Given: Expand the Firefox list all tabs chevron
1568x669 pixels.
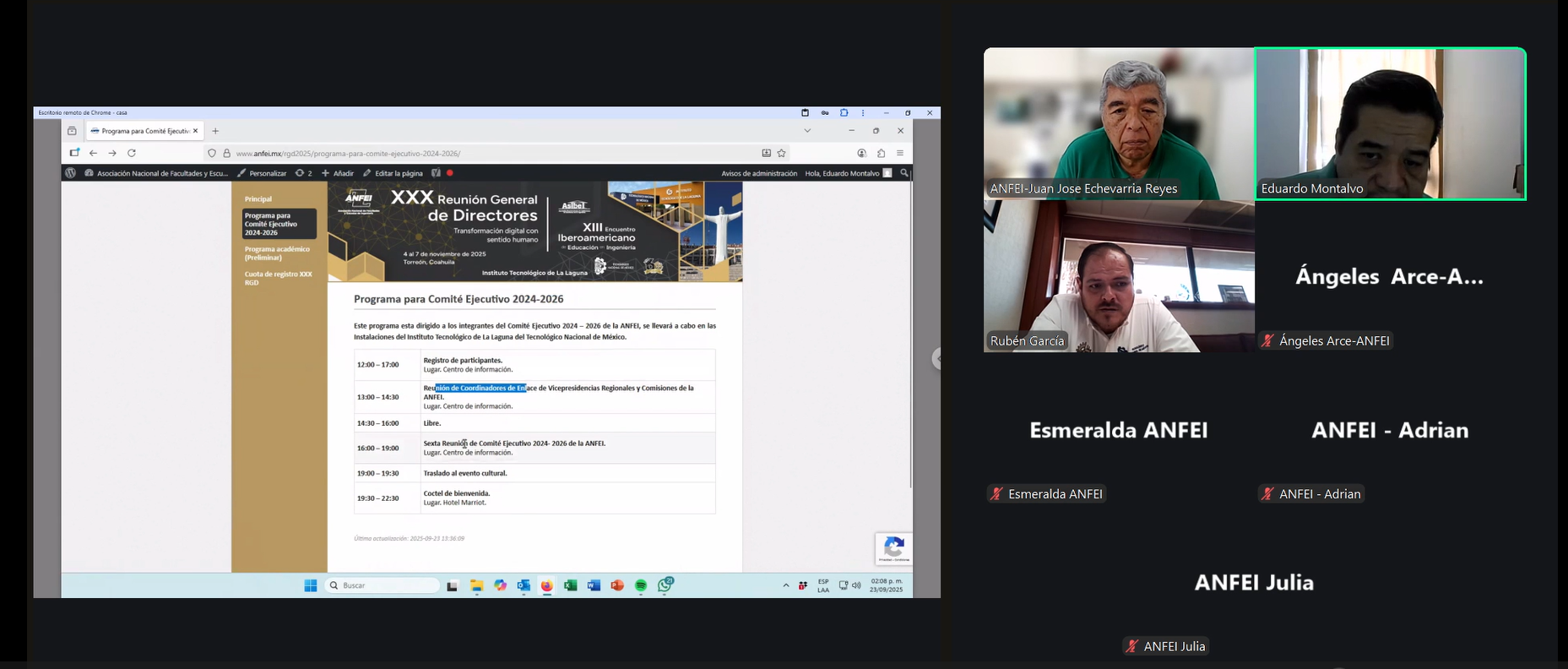Looking at the screenshot, I should [x=807, y=131].
